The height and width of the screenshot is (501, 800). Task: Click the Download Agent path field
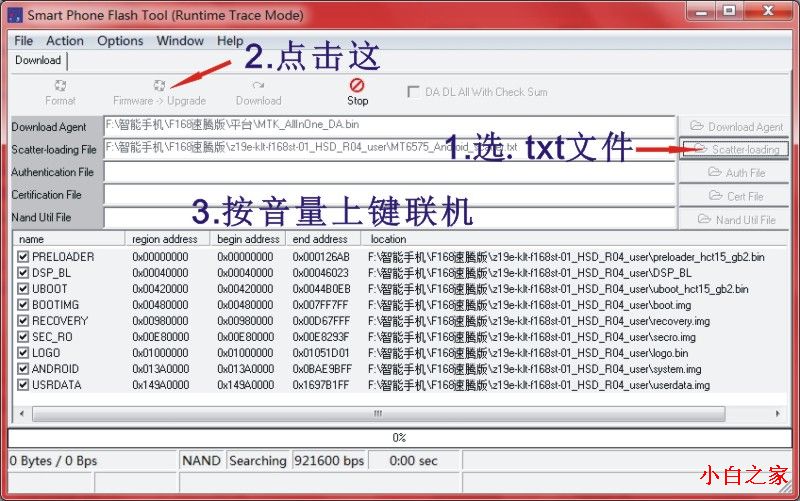[x=390, y=126]
